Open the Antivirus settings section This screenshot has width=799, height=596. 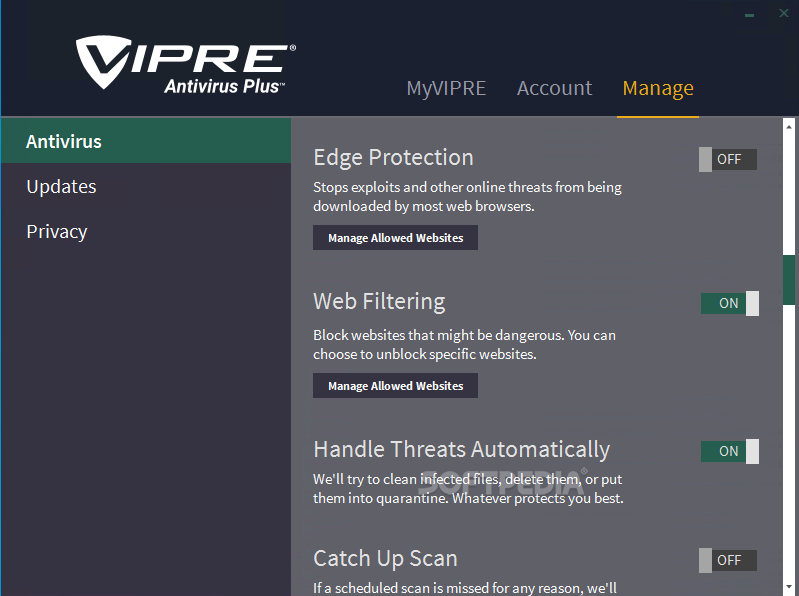coord(146,141)
